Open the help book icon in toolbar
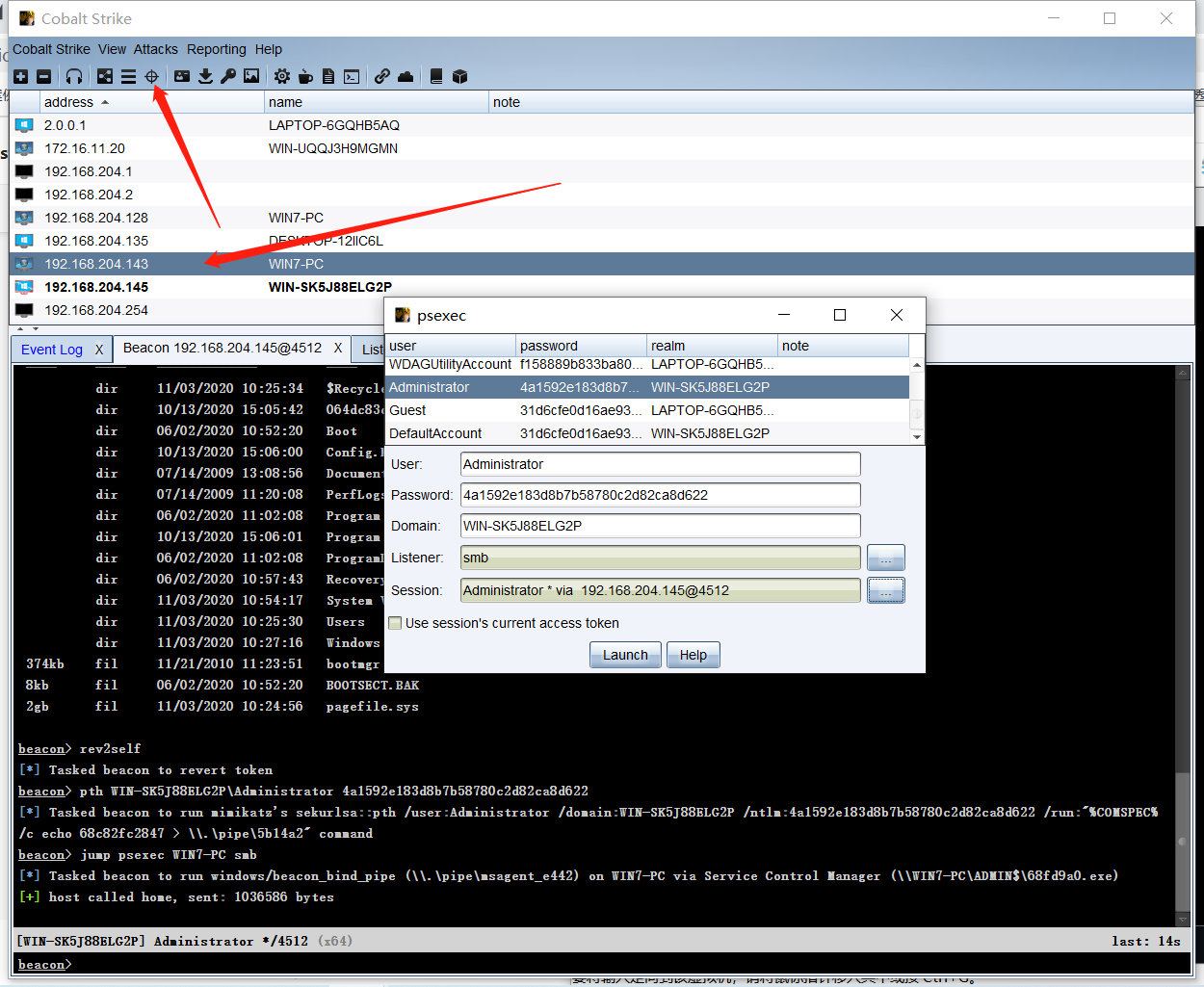 tap(436, 76)
